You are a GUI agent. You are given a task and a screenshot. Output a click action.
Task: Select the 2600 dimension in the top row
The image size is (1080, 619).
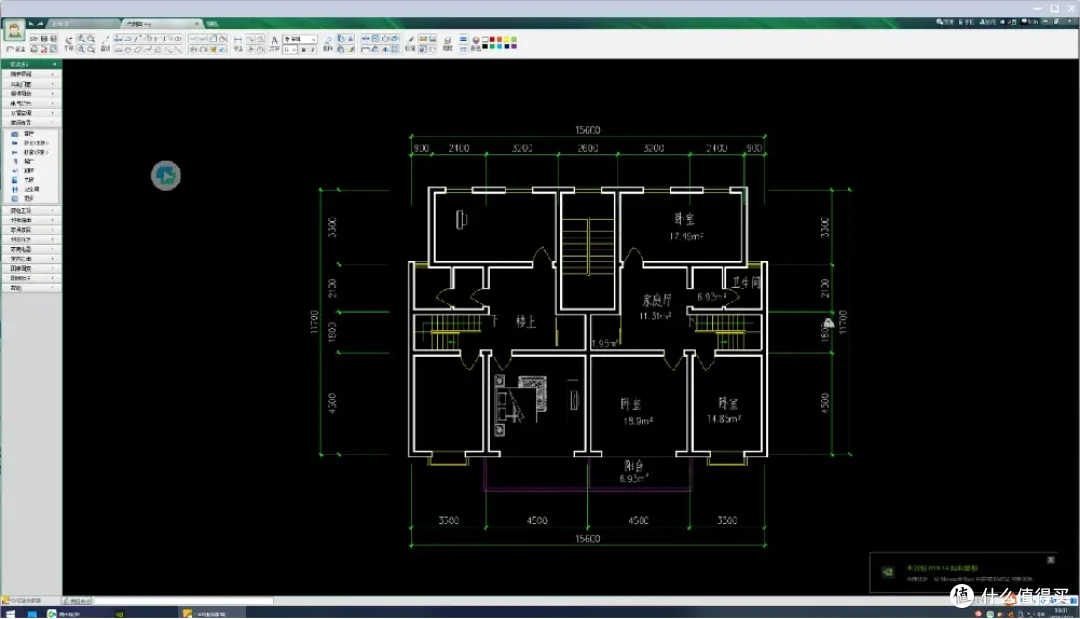pos(588,148)
